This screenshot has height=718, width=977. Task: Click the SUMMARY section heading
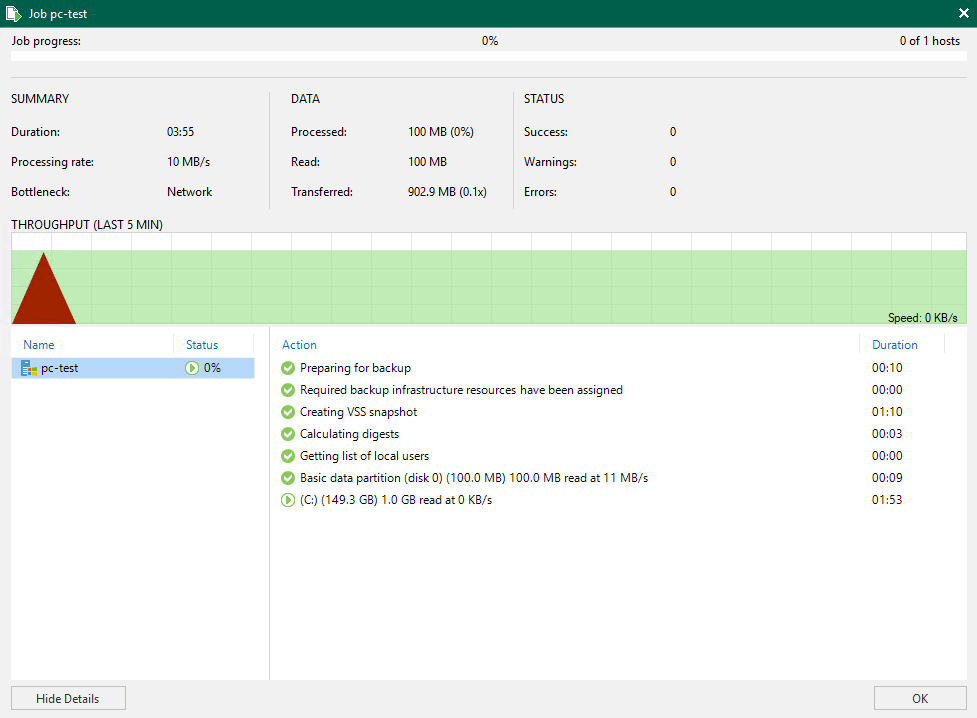[x=40, y=99]
